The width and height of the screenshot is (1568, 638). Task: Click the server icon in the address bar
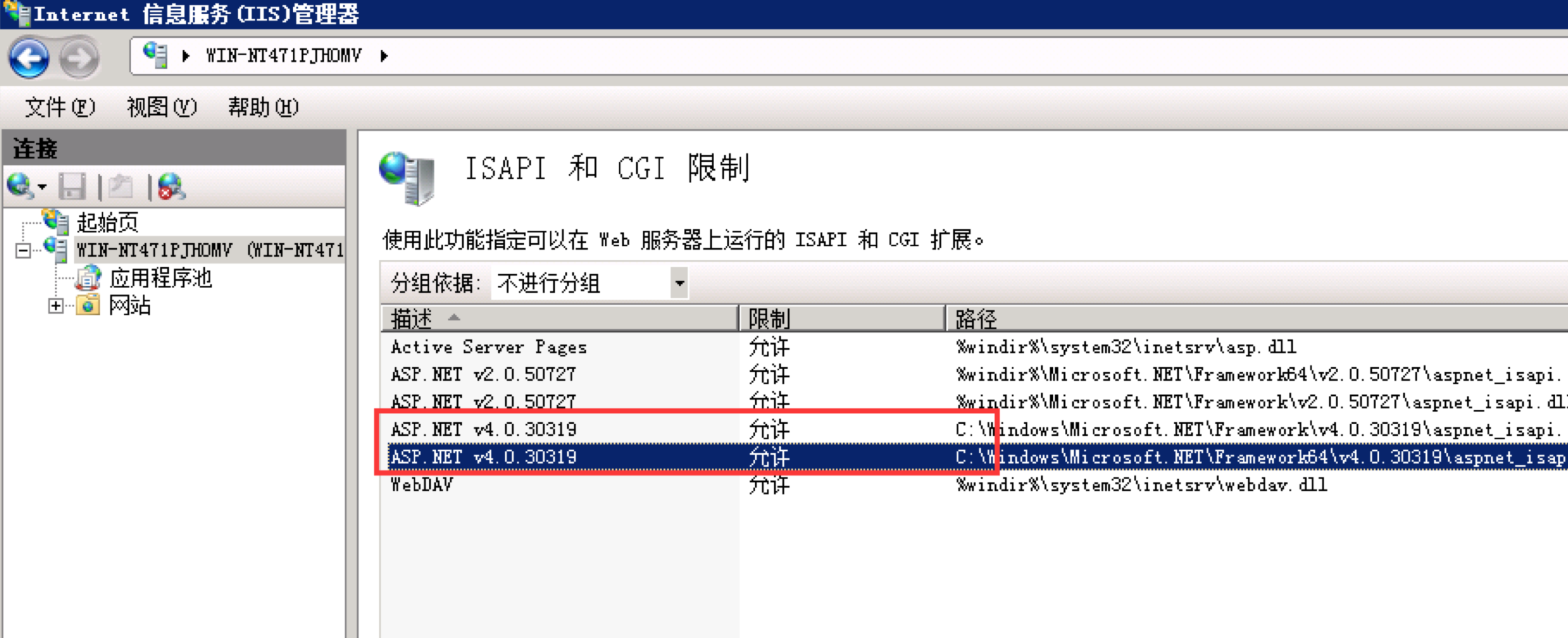(x=156, y=55)
